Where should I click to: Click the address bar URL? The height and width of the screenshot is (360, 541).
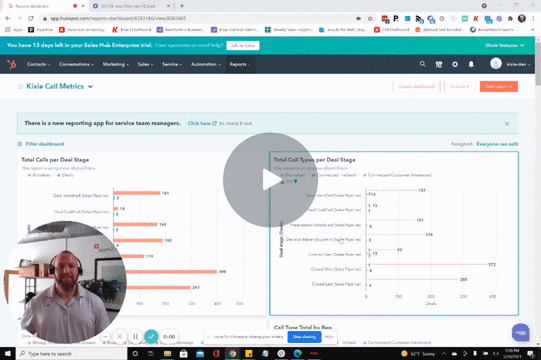pyautogui.click(x=118, y=18)
